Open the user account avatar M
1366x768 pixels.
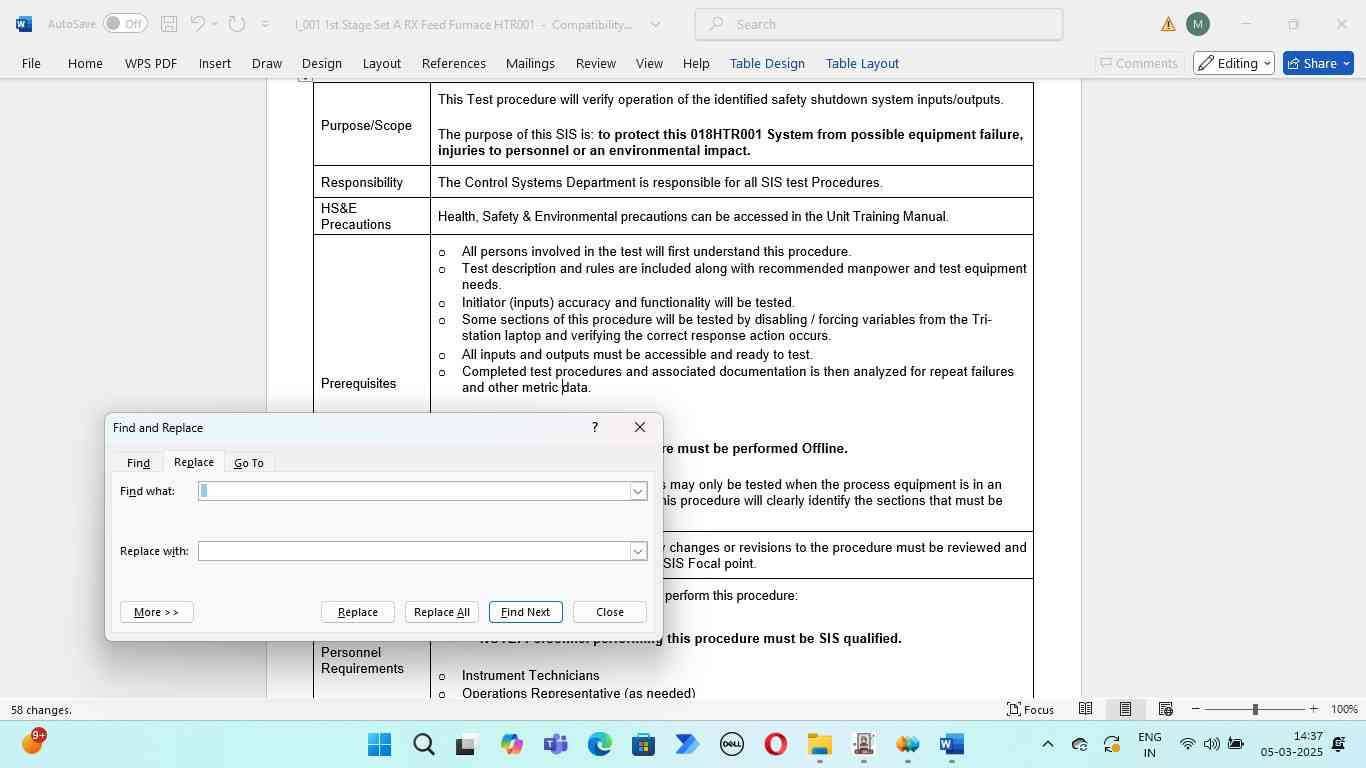point(1197,24)
